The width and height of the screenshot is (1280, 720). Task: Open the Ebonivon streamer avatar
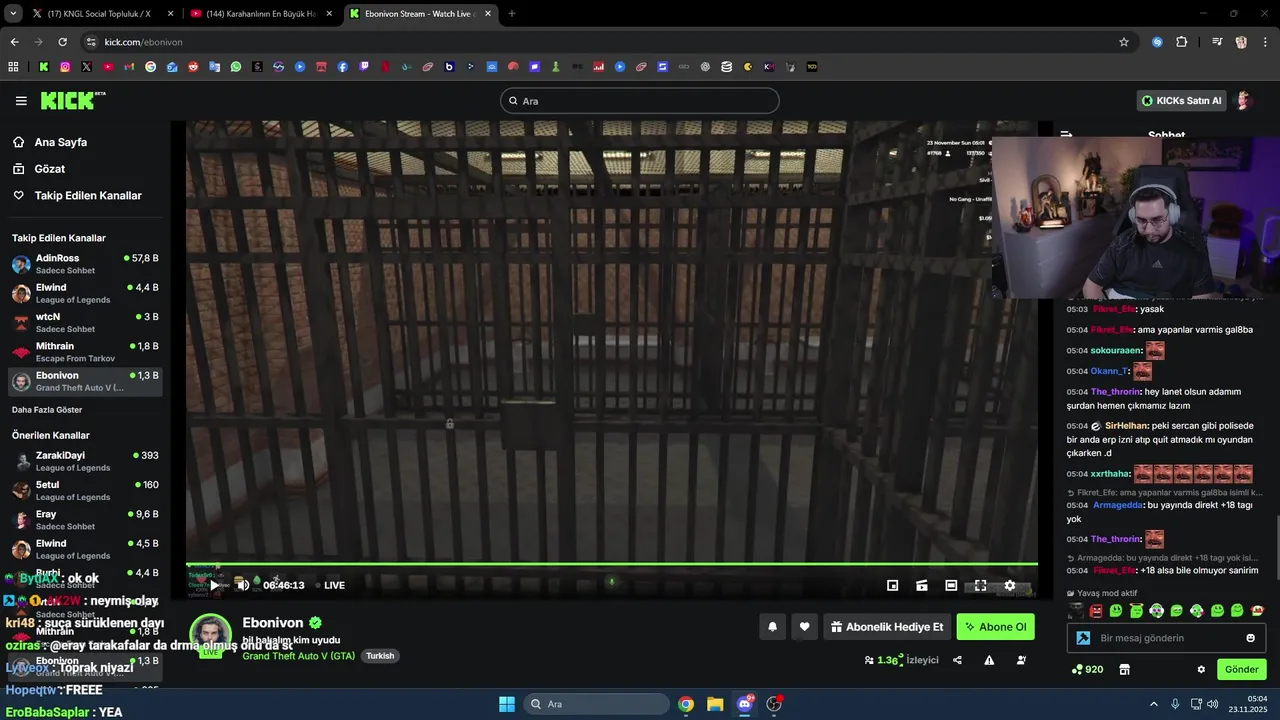pyautogui.click(x=210, y=635)
